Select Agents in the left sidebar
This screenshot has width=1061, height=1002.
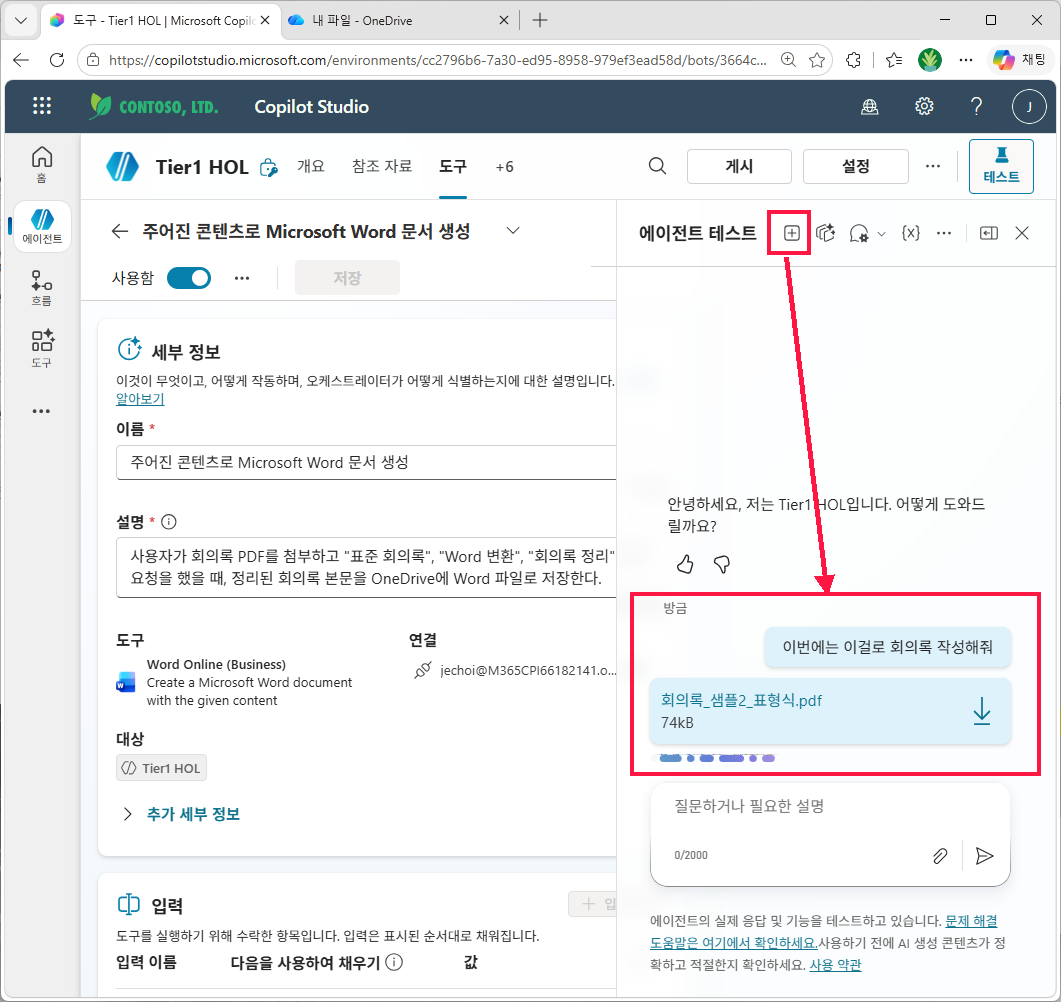pos(42,227)
